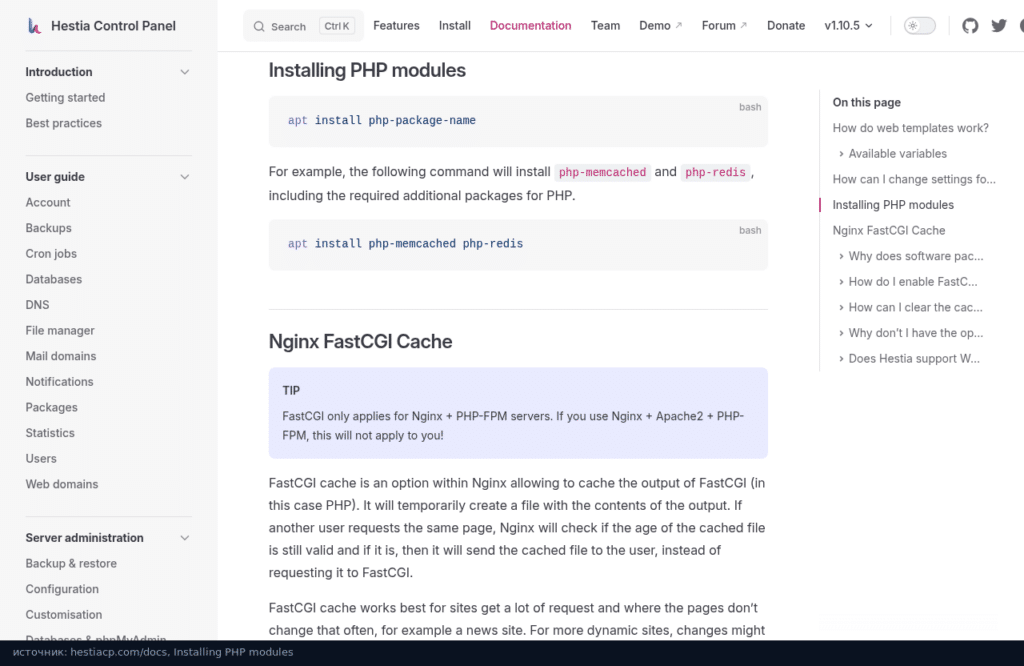The image size is (1024, 666).
Task: Open Backups in User guide
Action: pyautogui.click(x=48, y=228)
